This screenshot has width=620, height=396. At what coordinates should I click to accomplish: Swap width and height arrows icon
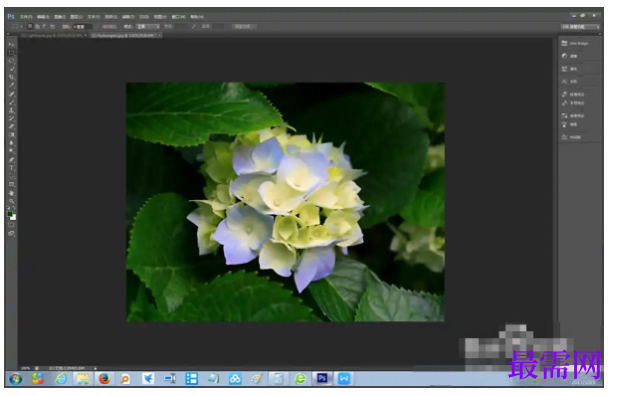(x=194, y=27)
